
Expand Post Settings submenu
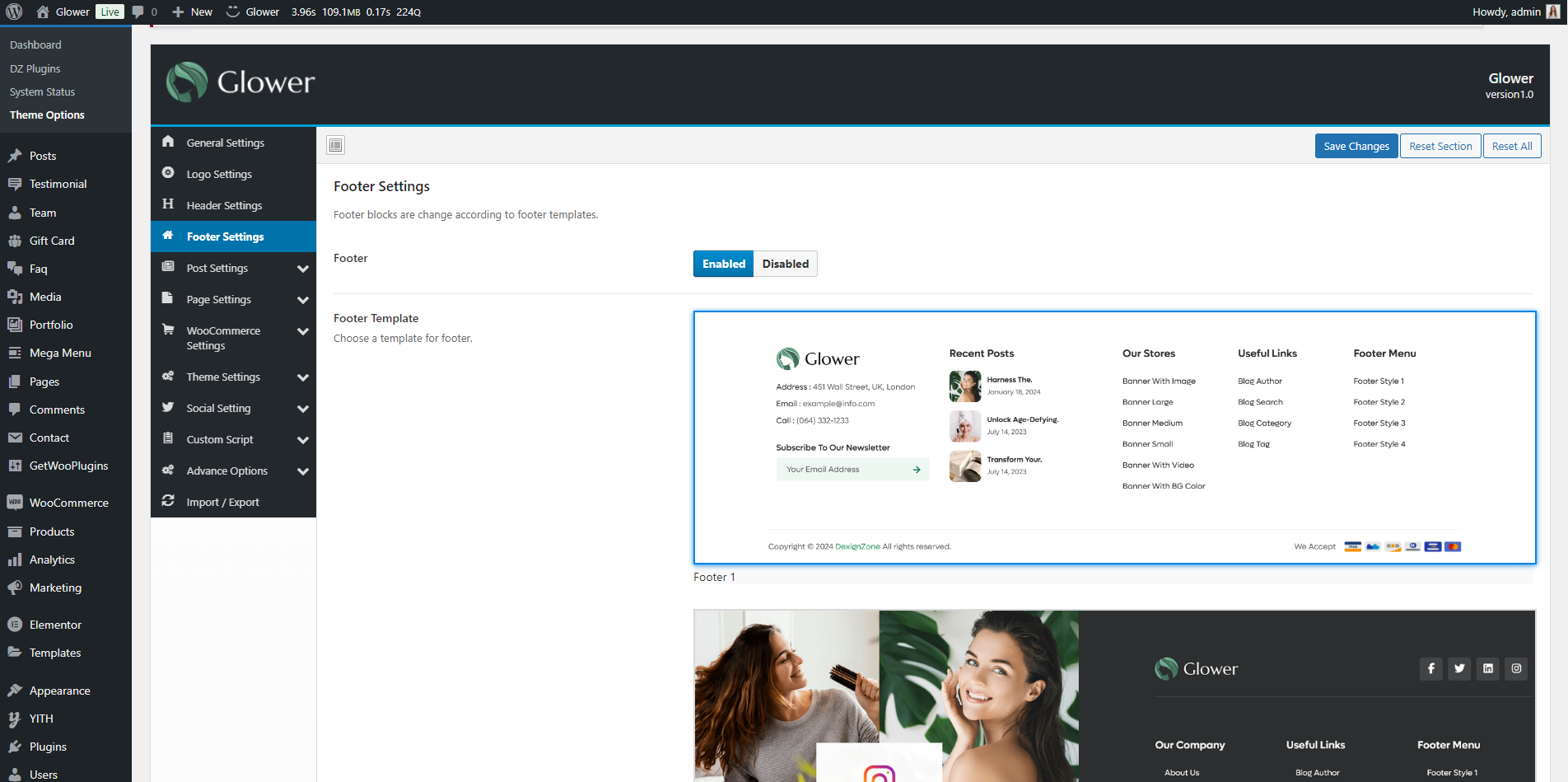point(302,269)
